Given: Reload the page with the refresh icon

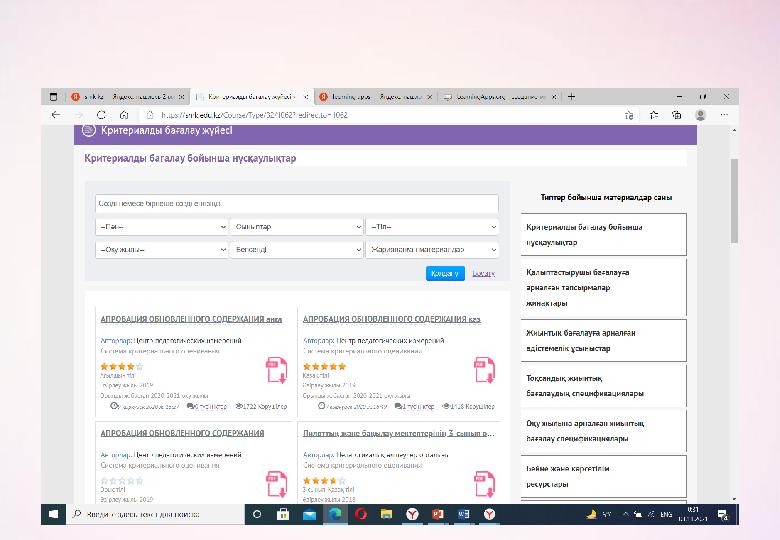Looking at the screenshot, I should click(x=101, y=115).
